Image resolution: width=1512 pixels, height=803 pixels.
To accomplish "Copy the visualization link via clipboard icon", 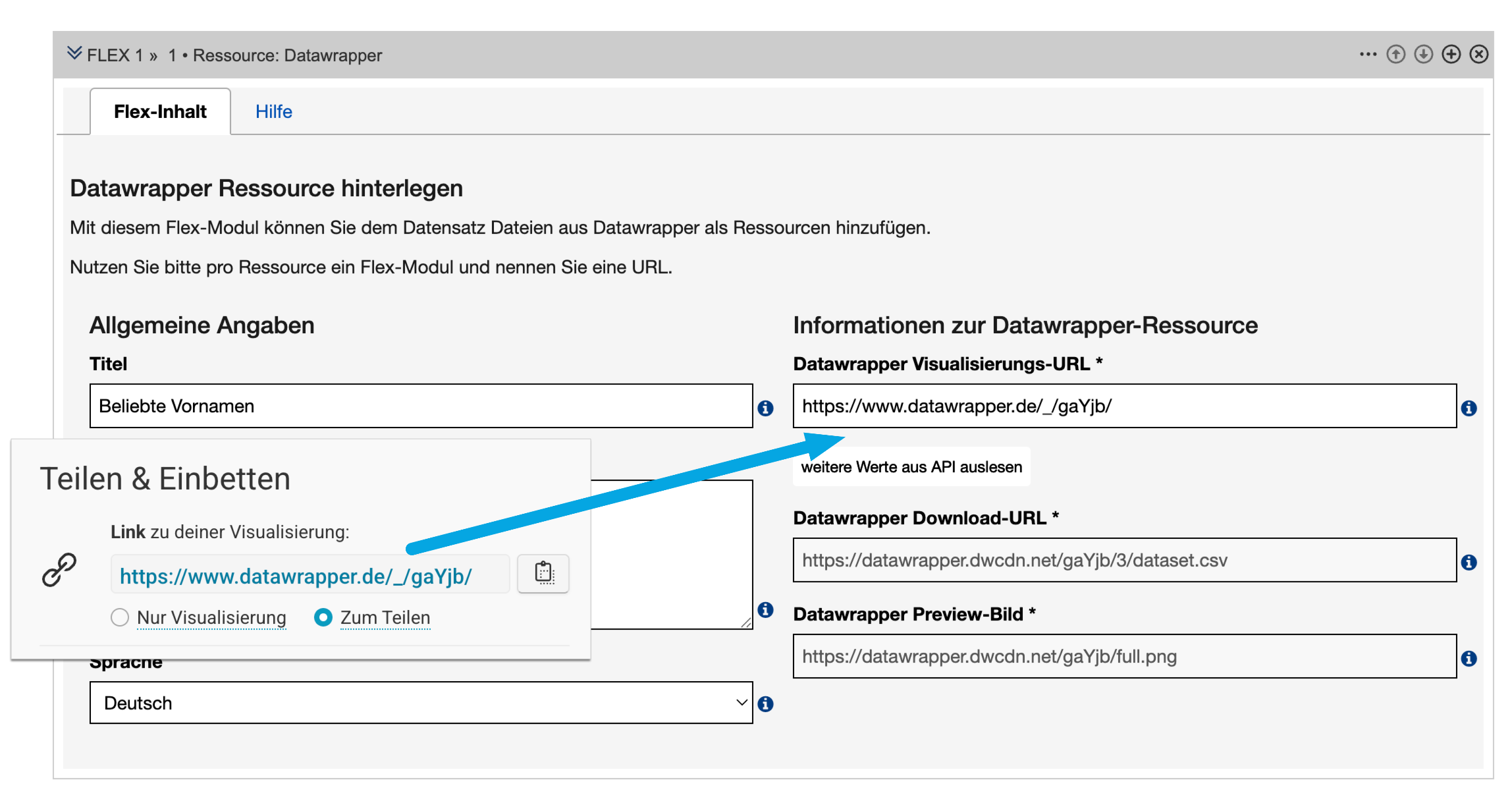I will tap(543, 574).
